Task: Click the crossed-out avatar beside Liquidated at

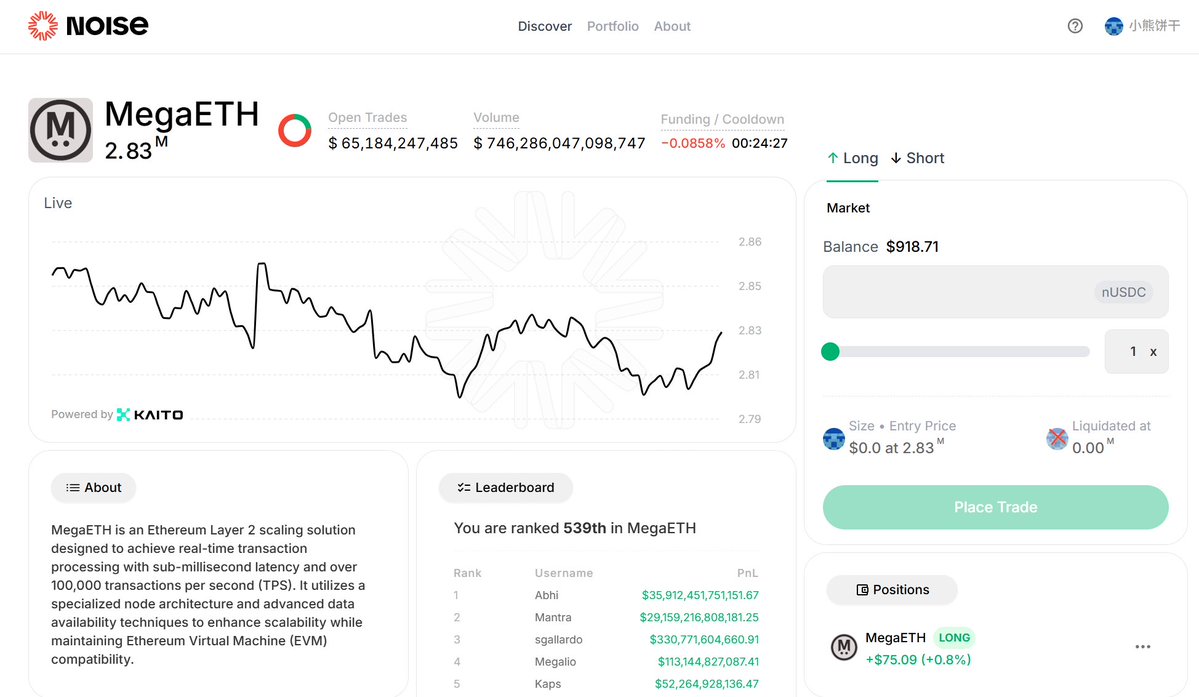Action: point(1057,439)
